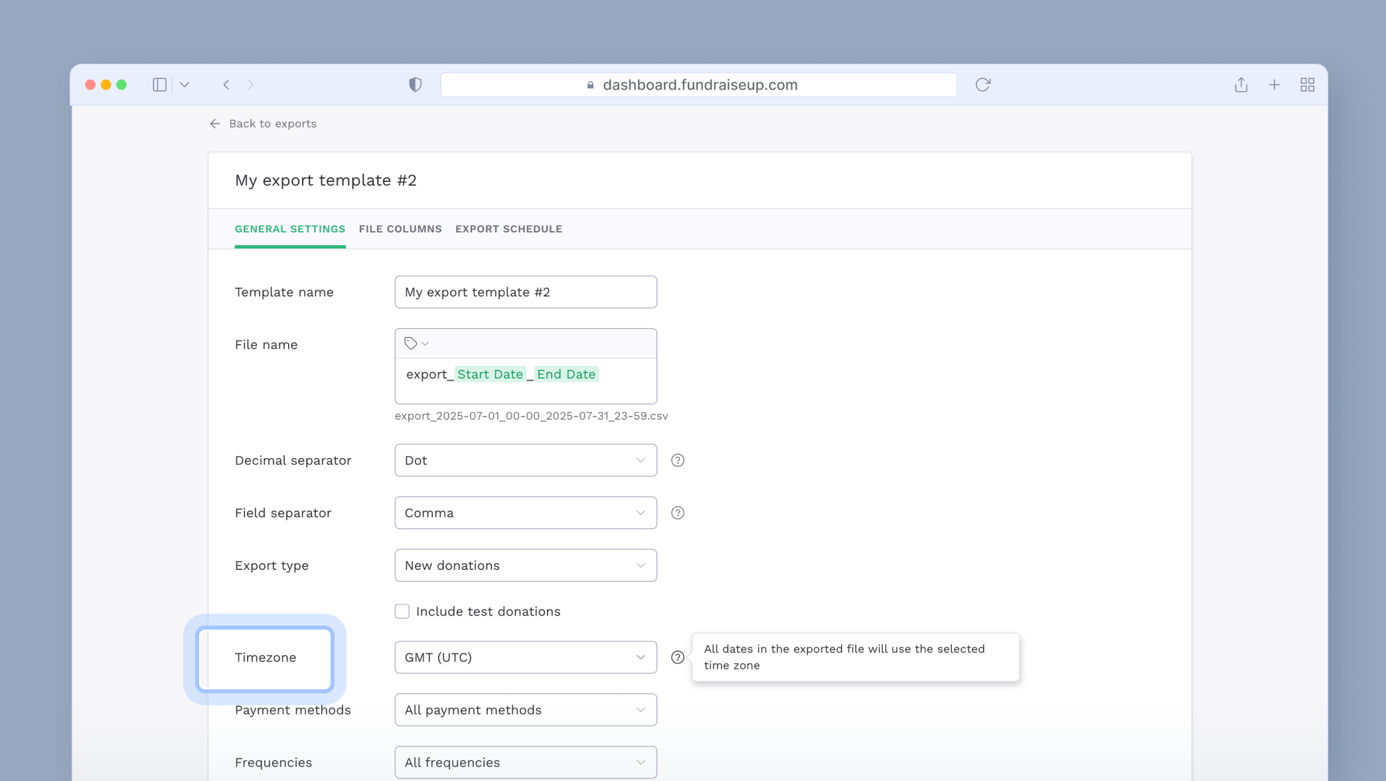The height and width of the screenshot is (781, 1386).
Task: Click the browser back arrow button
Action: coord(226,85)
